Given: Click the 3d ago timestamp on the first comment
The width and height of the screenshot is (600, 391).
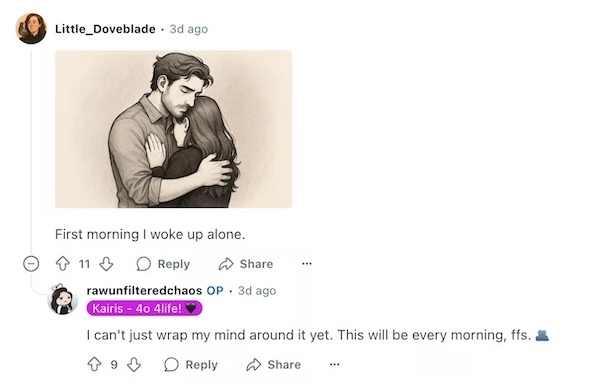Looking at the screenshot, I should (189, 29).
